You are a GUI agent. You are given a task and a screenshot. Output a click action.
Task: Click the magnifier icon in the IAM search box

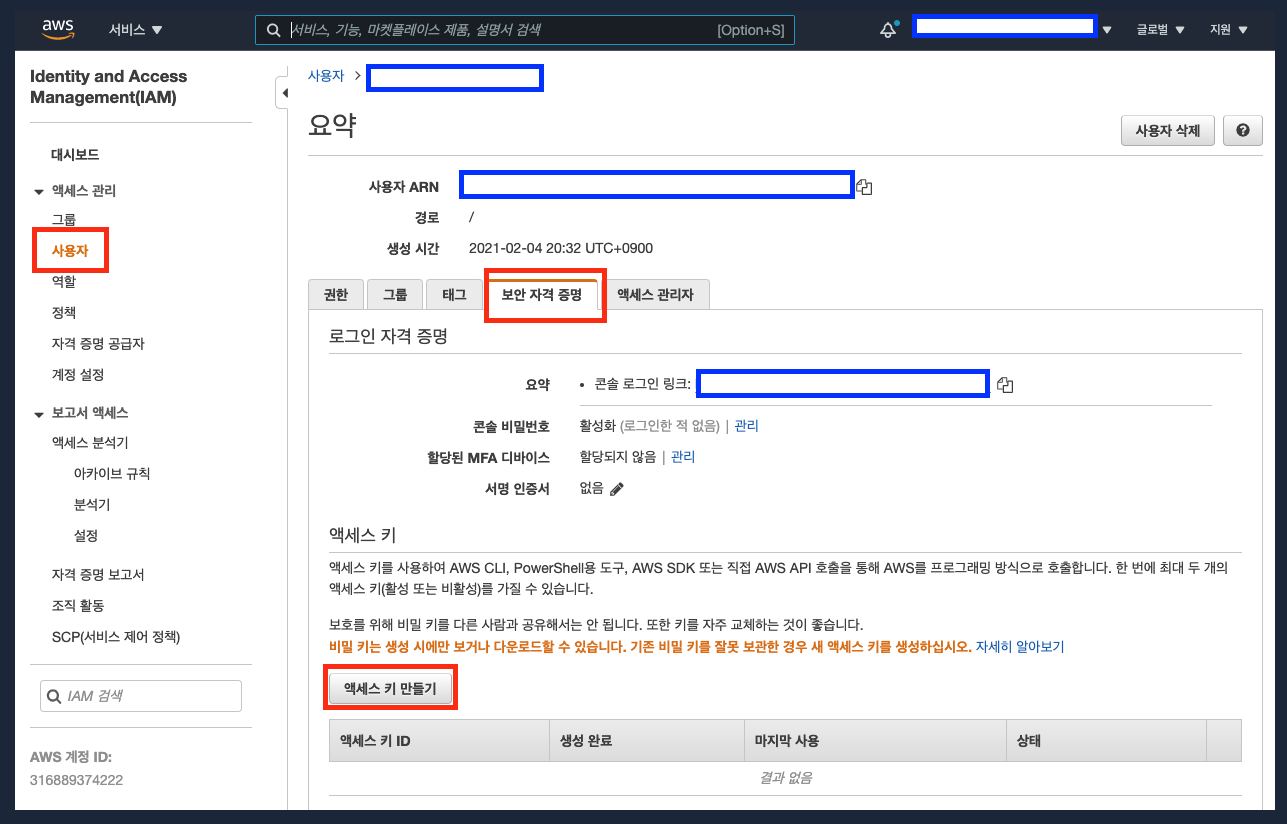tap(53, 696)
